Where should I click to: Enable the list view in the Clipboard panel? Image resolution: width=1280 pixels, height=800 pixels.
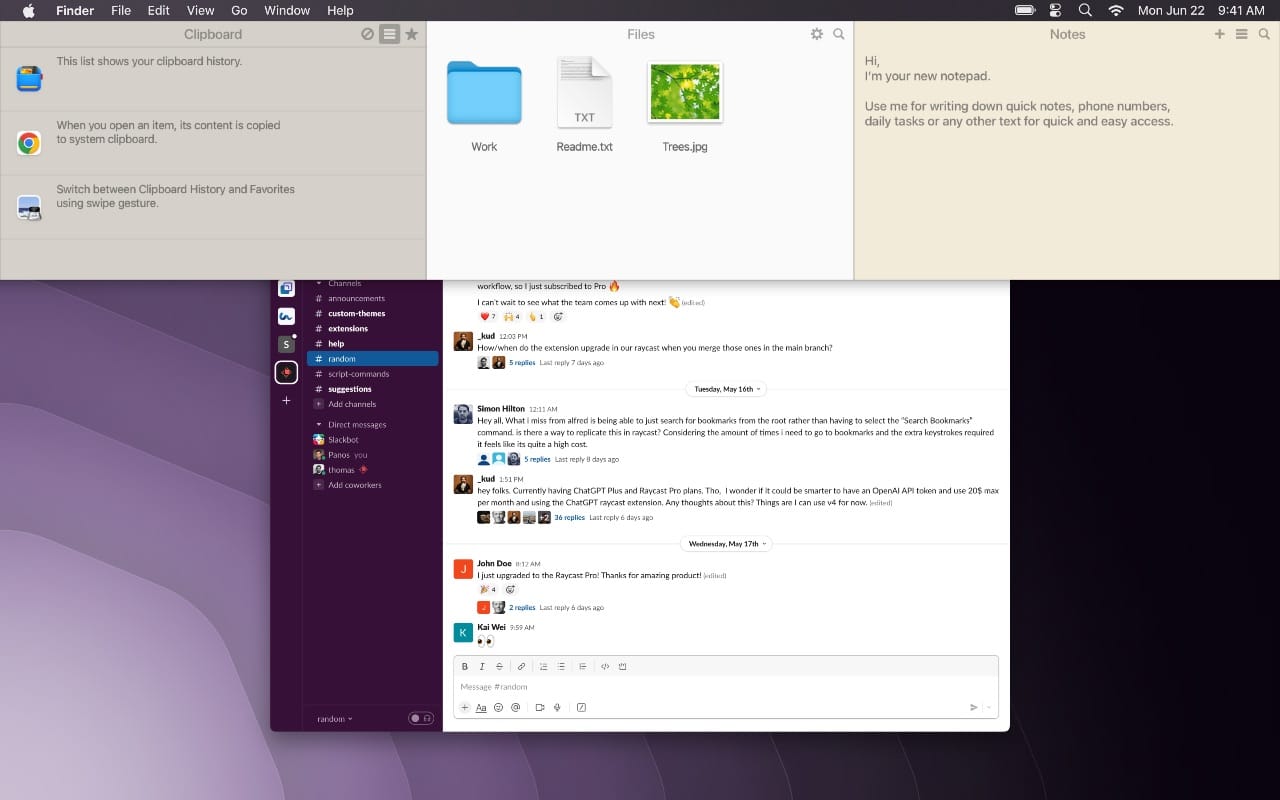pyautogui.click(x=389, y=34)
